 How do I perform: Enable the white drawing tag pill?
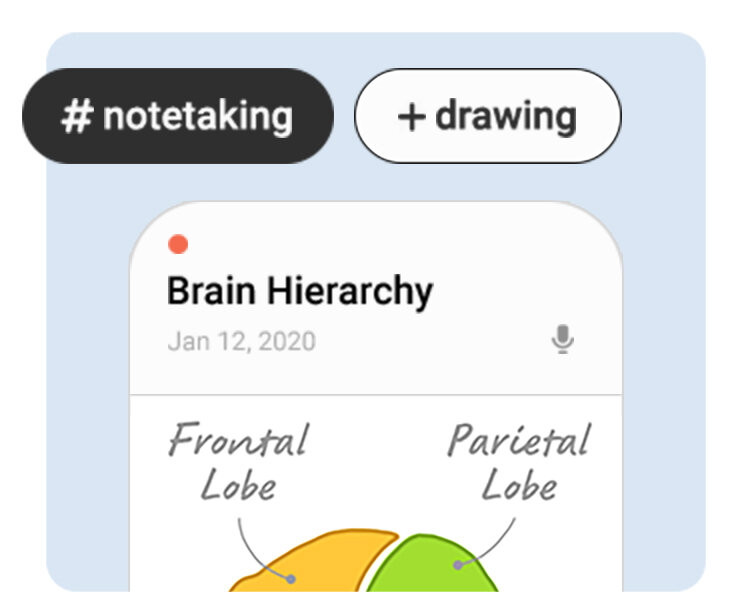[488, 117]
